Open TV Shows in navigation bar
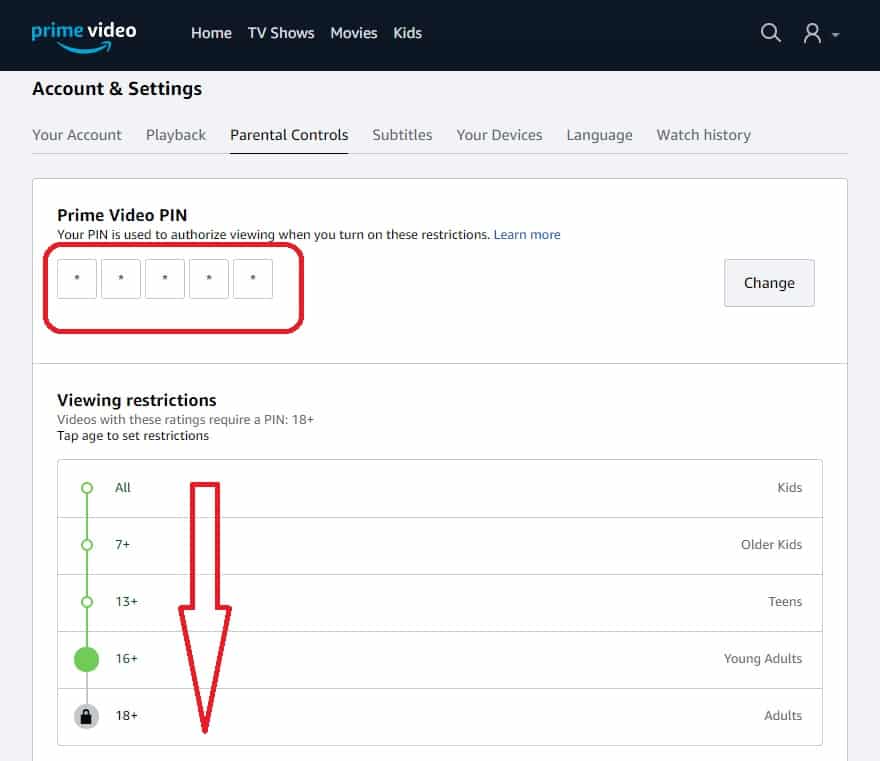This screenshot has width=880, height=761. pos(281,33)
